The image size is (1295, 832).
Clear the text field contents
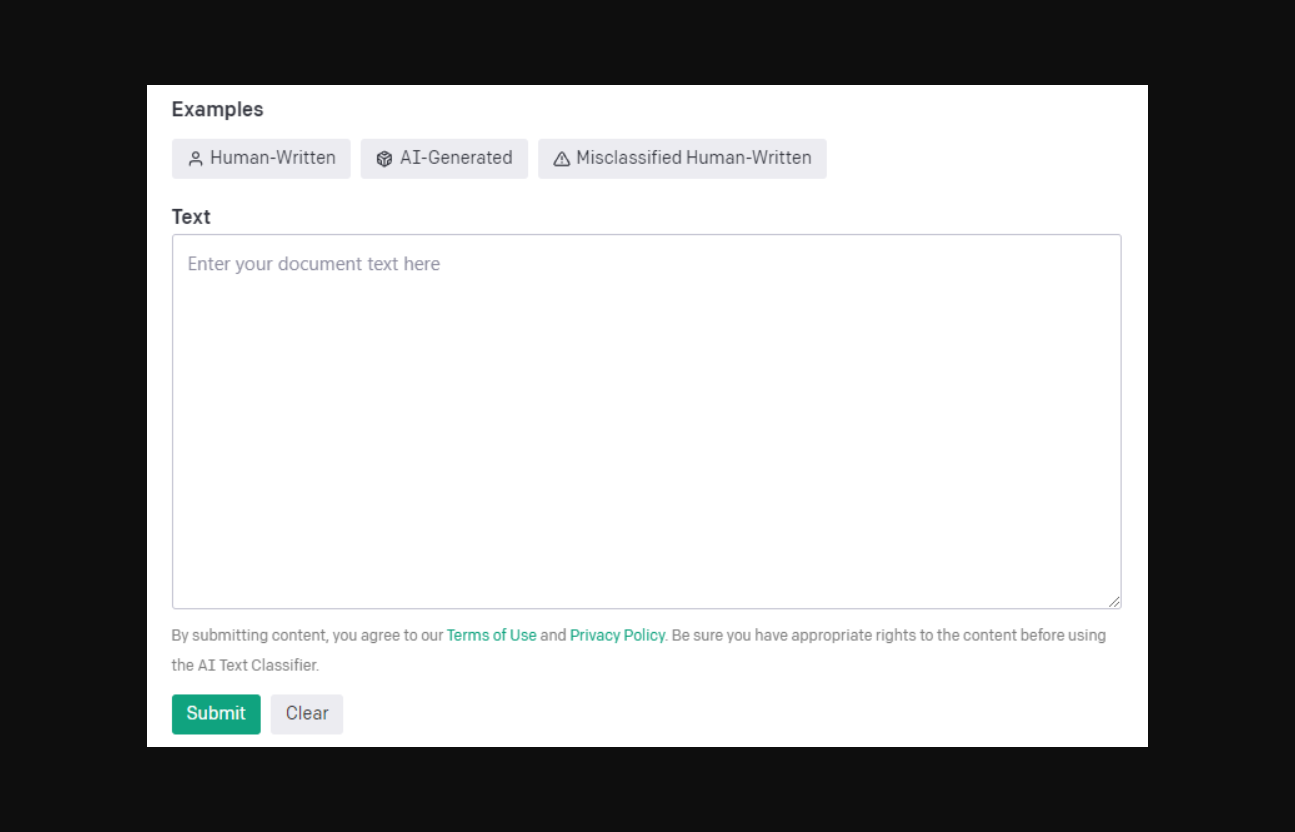(306, 714)
